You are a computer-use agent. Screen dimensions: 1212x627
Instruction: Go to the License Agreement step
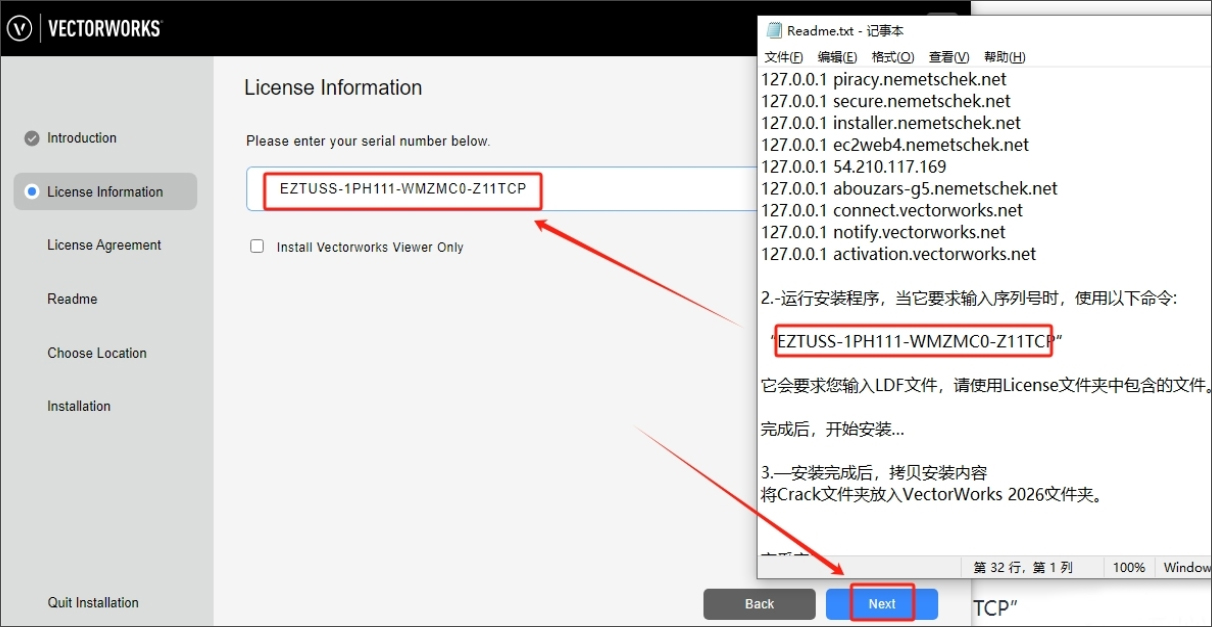tap(104, 245)
